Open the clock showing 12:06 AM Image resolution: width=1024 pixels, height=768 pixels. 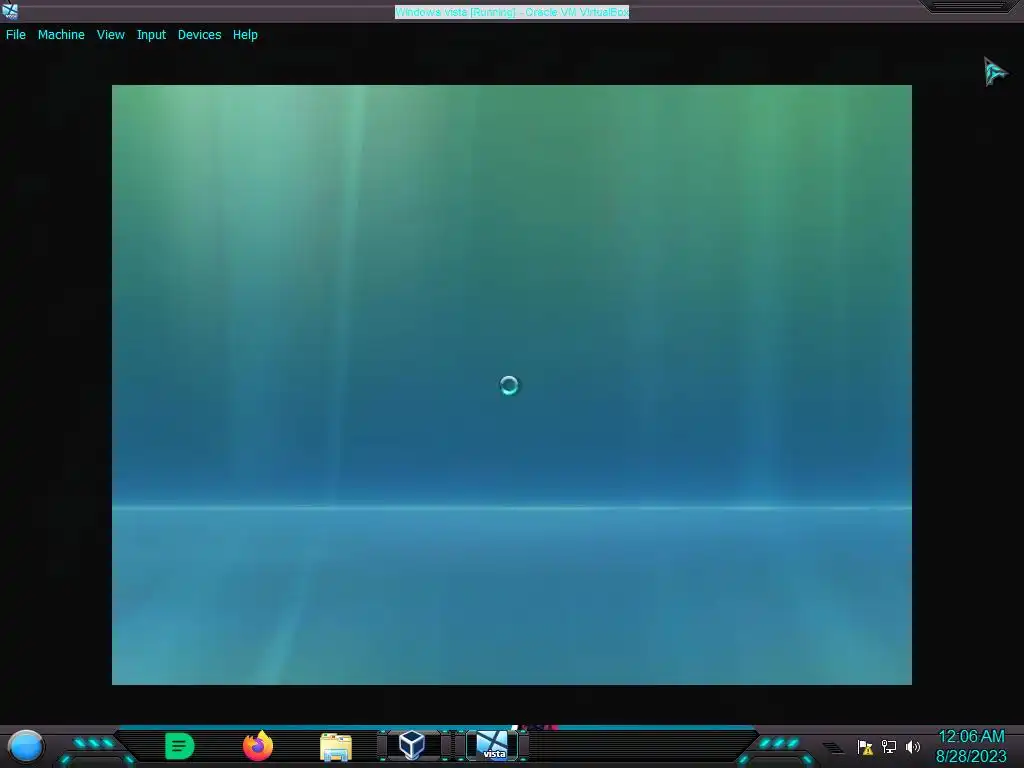[x=971, y=737]
